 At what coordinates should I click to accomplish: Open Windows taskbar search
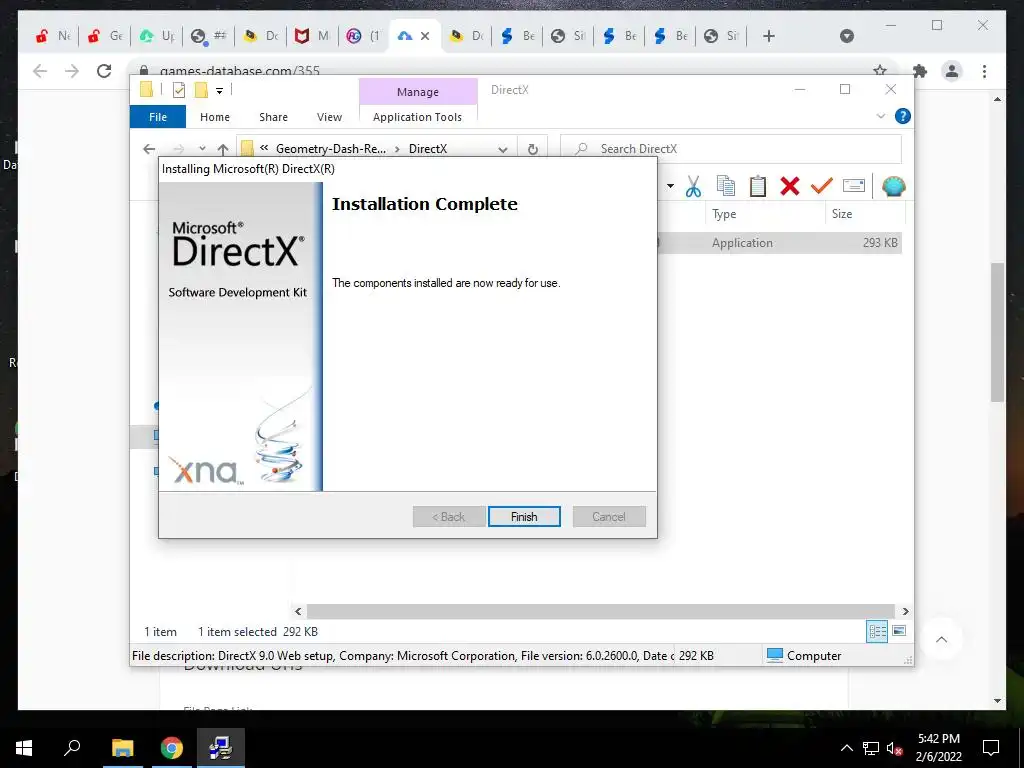[72, 748]
